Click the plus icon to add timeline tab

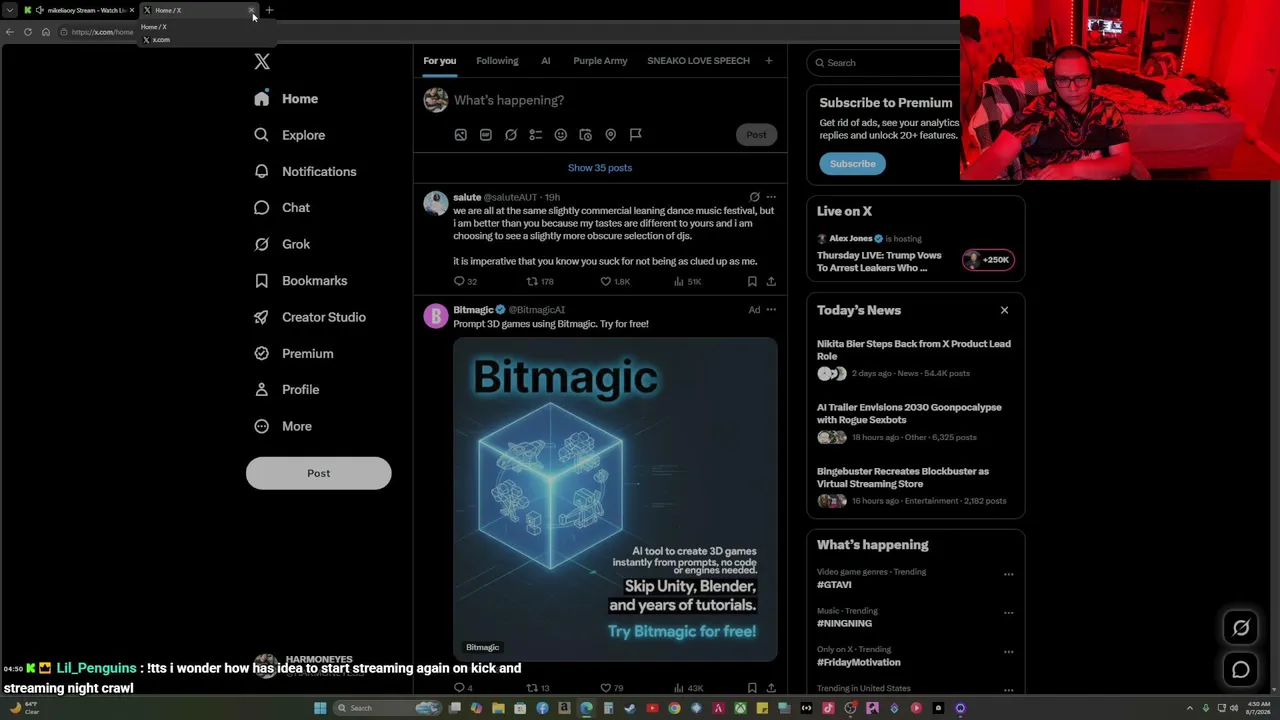pyautogui.click(x=768, y=61)
